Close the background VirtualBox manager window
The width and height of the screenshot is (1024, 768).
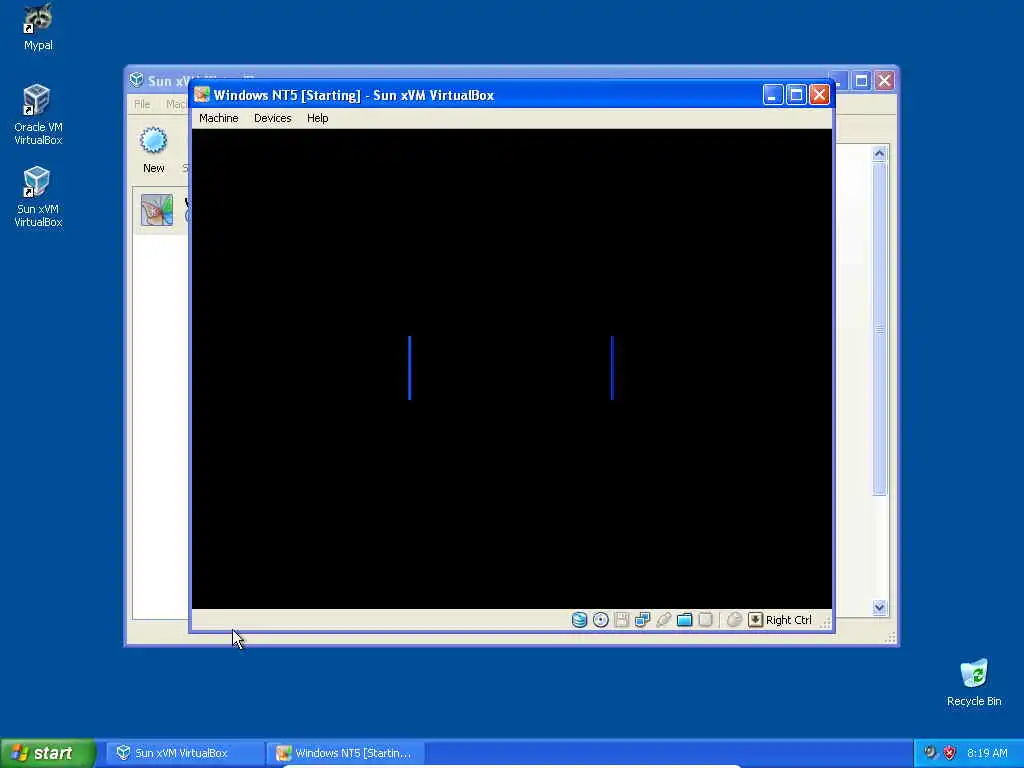click(884, 80)
